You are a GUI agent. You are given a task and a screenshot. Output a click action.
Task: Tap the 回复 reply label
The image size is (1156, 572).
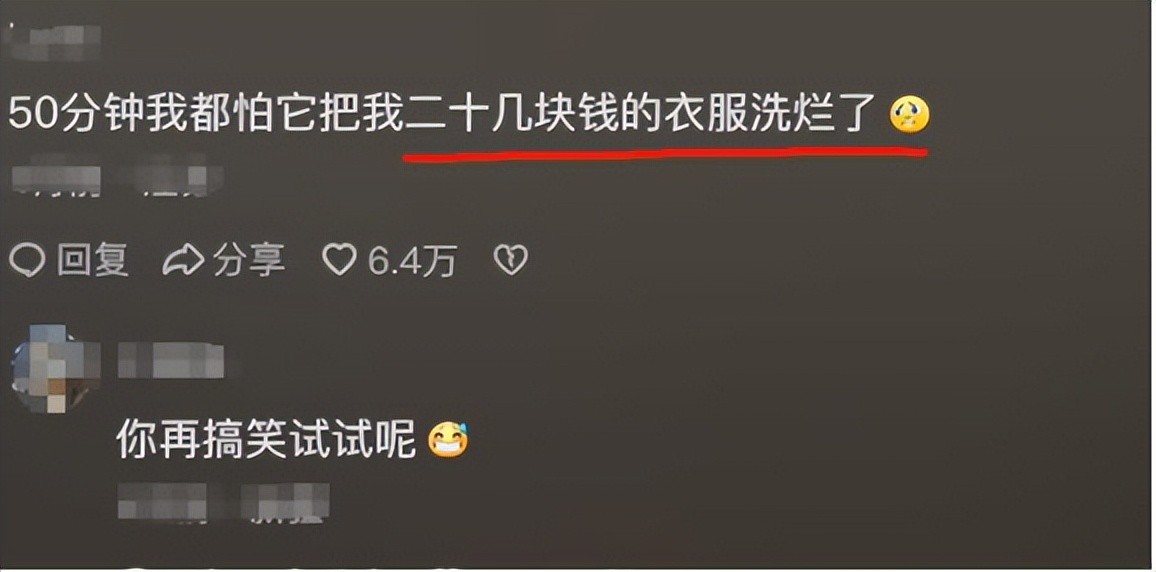[93, 260]
